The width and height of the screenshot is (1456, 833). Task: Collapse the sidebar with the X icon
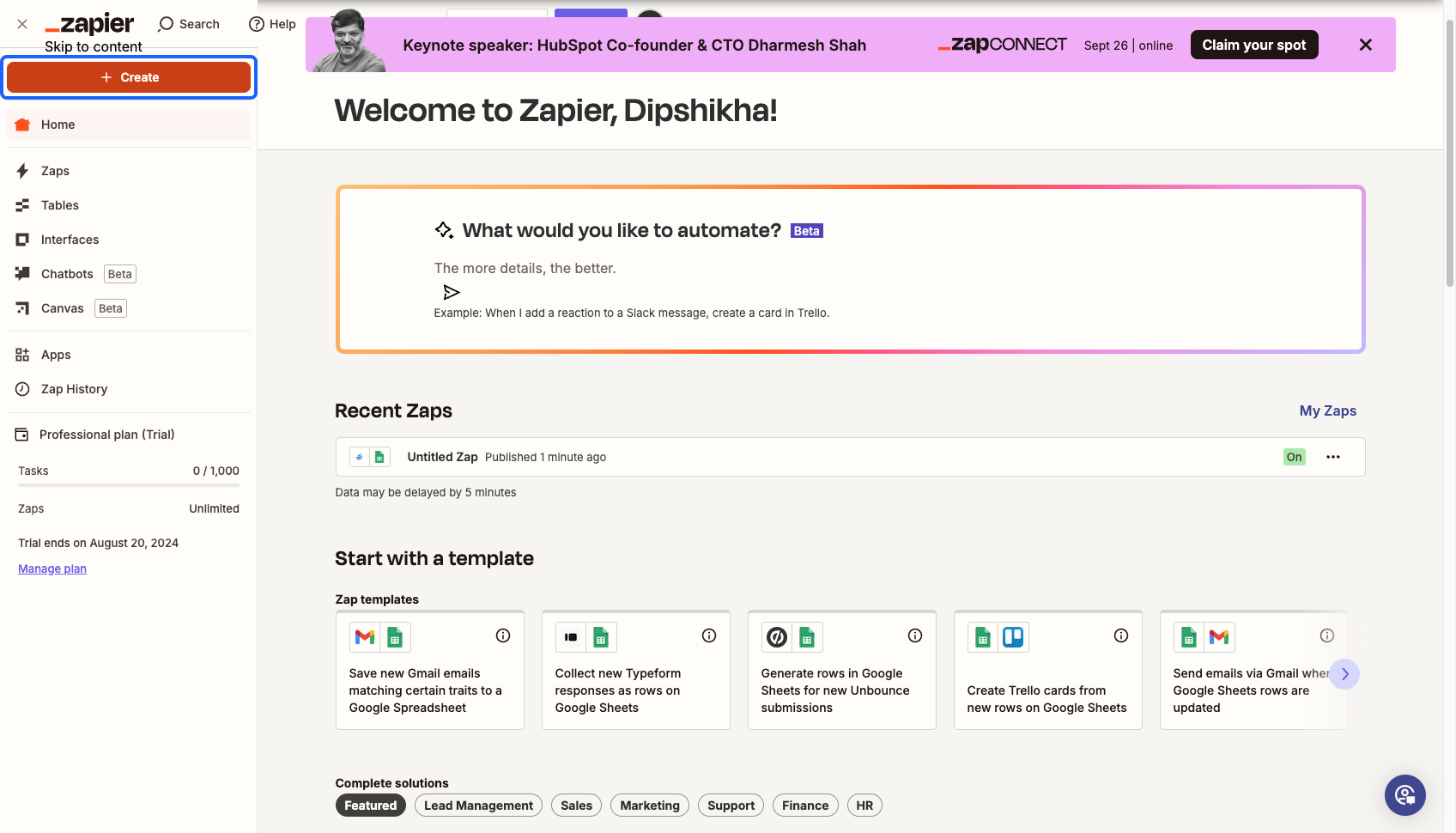click(22, 24)
